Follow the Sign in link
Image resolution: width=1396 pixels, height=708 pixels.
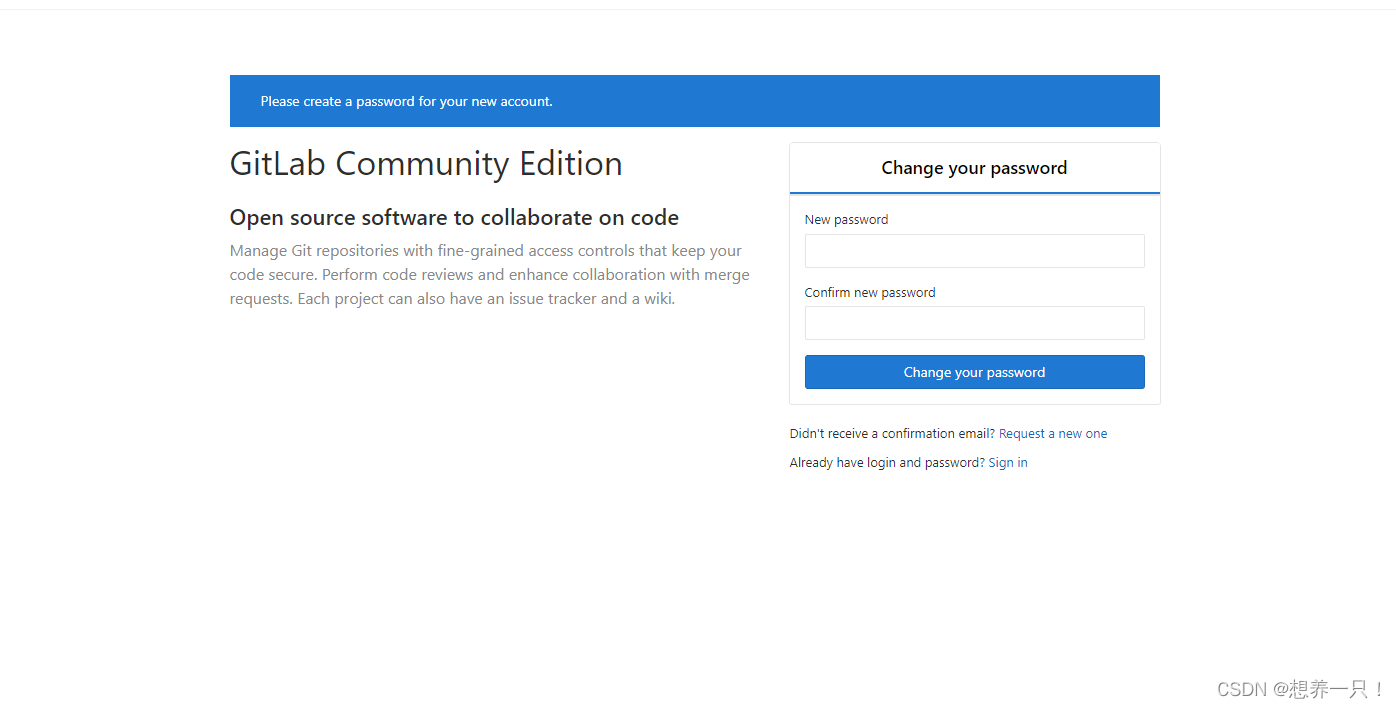click(x=1008, y=463)
